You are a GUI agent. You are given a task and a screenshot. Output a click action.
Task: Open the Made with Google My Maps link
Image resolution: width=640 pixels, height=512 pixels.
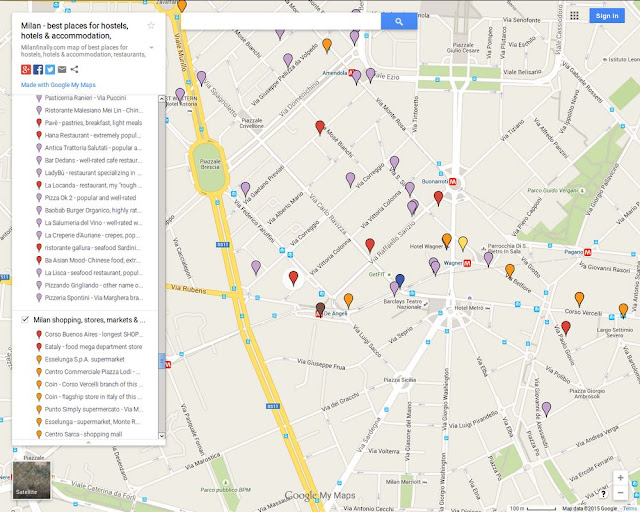tap(58, 85)
